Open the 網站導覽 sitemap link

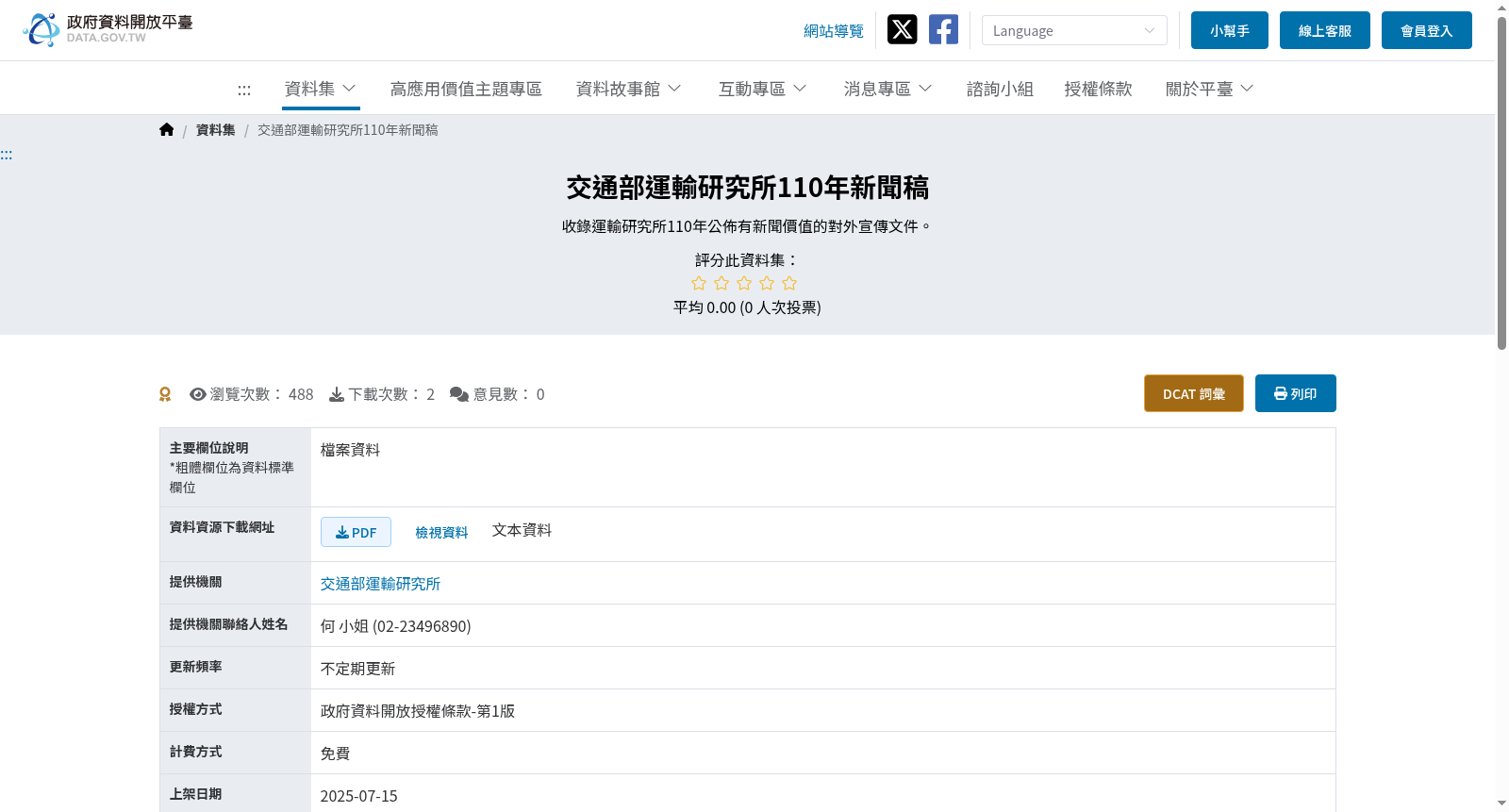point(834,31)
